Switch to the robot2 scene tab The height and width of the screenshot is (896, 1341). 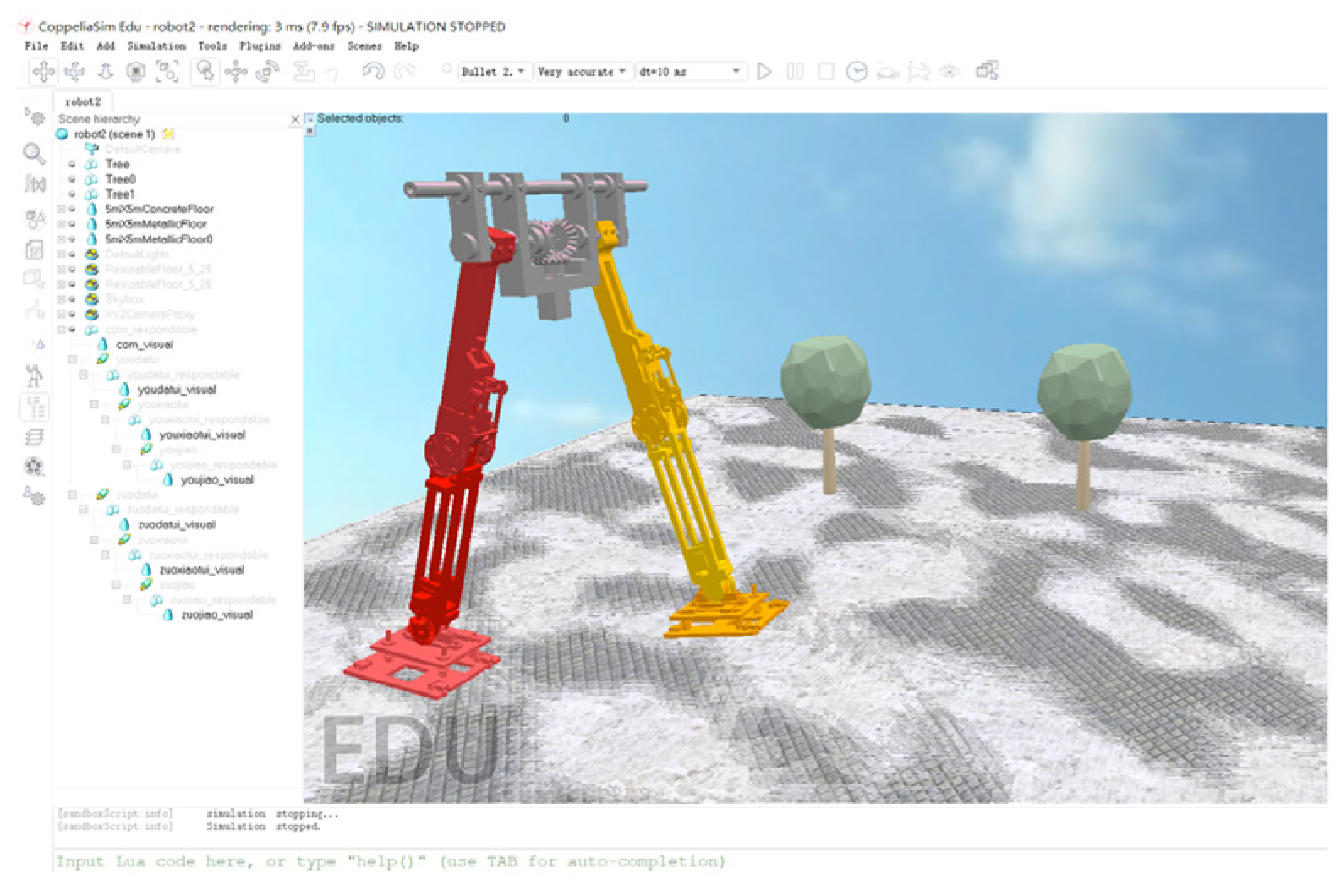click(x=83, y=101)
